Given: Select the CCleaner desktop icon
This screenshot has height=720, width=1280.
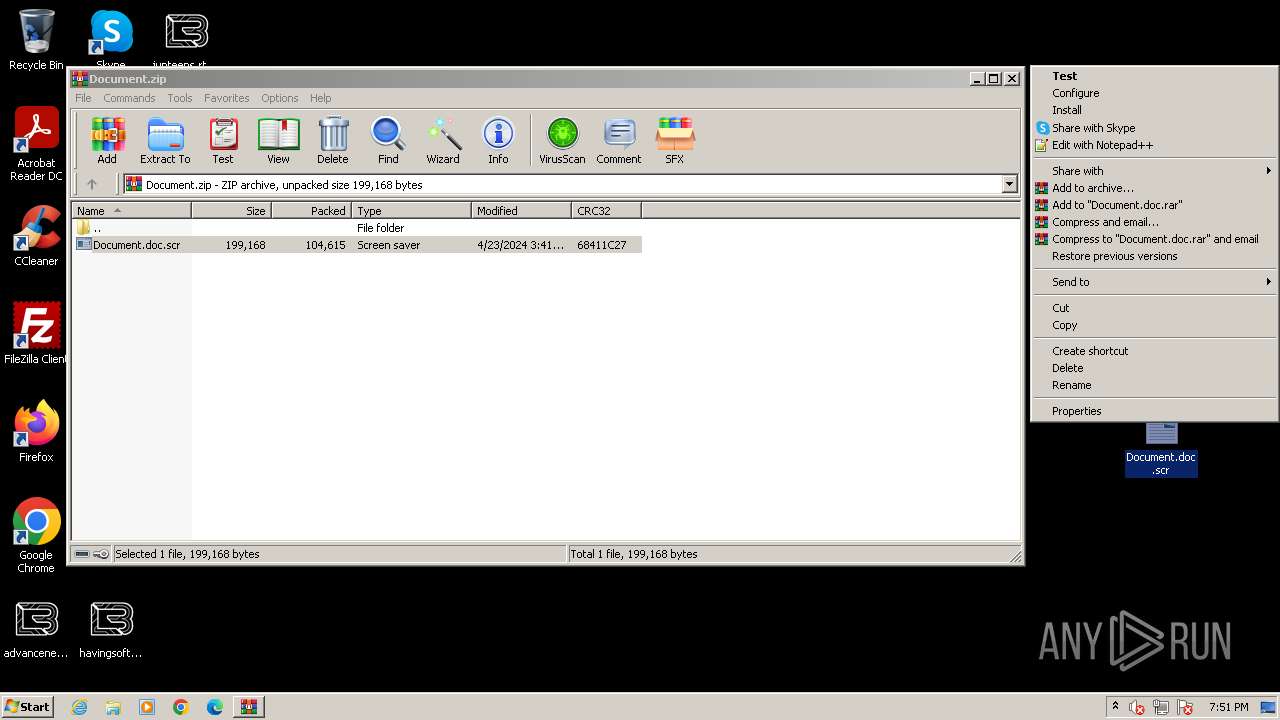Looking at the screenshot, I should tap(36, 236).
